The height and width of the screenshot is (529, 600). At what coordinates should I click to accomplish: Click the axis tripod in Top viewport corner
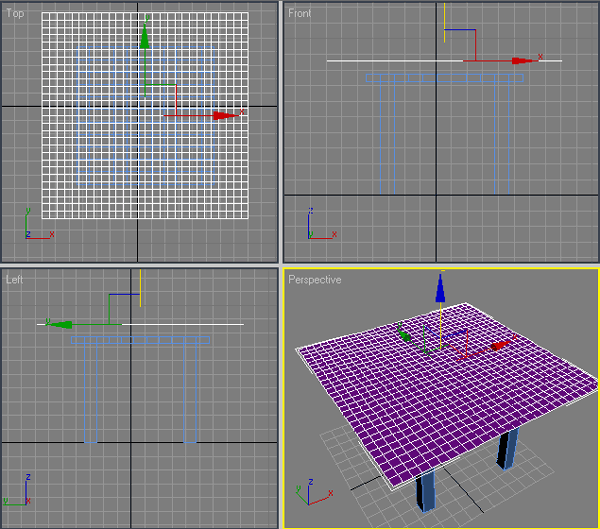pos(36,228)
